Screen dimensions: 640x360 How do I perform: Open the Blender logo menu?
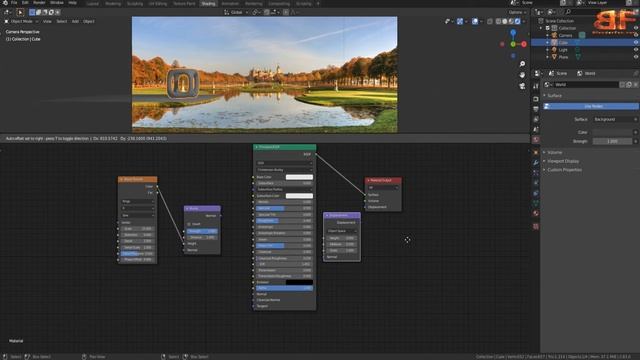tap(5, 2)
